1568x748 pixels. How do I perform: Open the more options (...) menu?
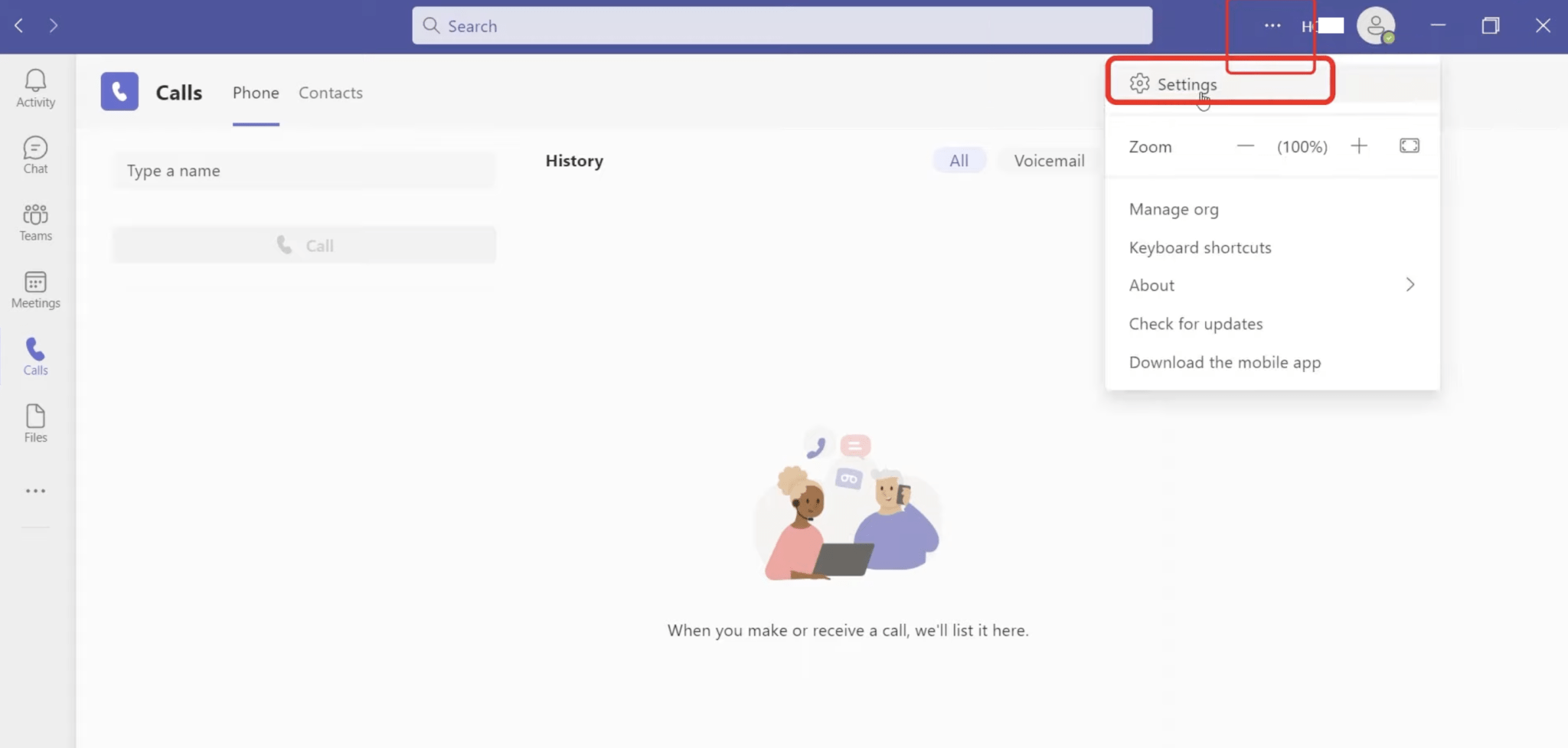point(1272,25)
